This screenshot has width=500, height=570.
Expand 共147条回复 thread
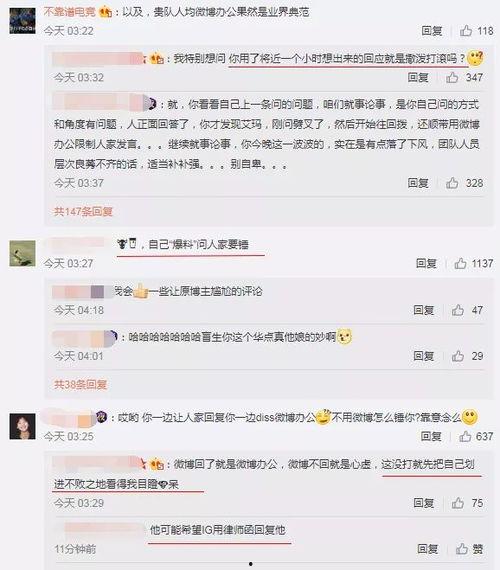83,211
